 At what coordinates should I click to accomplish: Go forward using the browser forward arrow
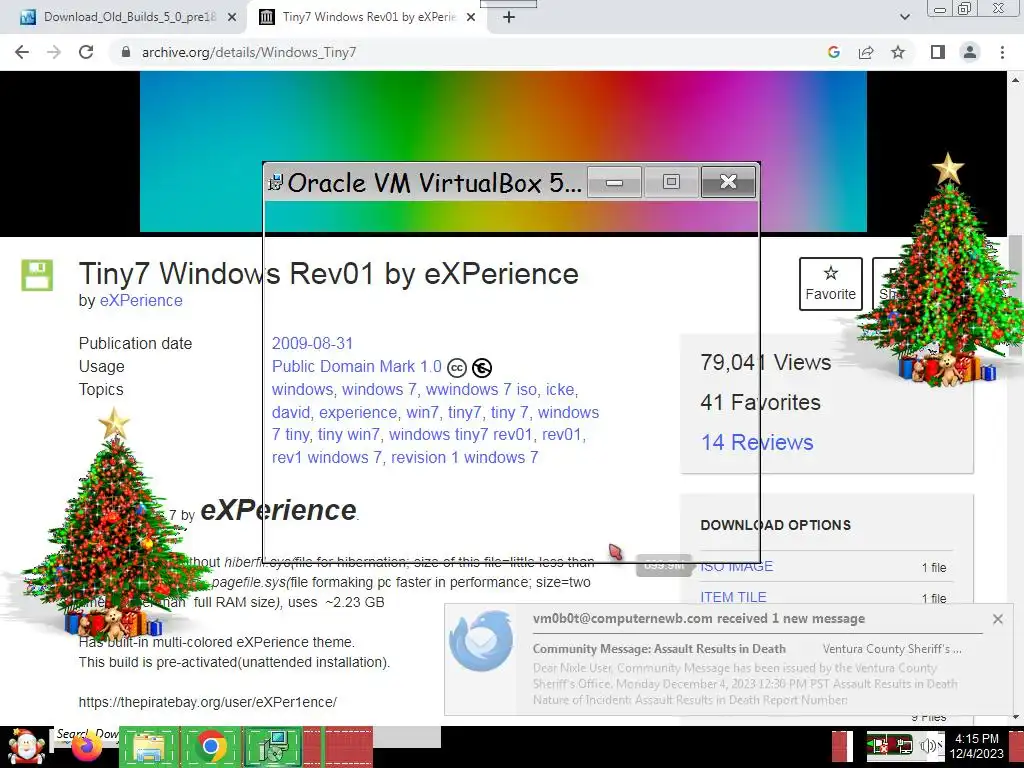pos(54,52)
